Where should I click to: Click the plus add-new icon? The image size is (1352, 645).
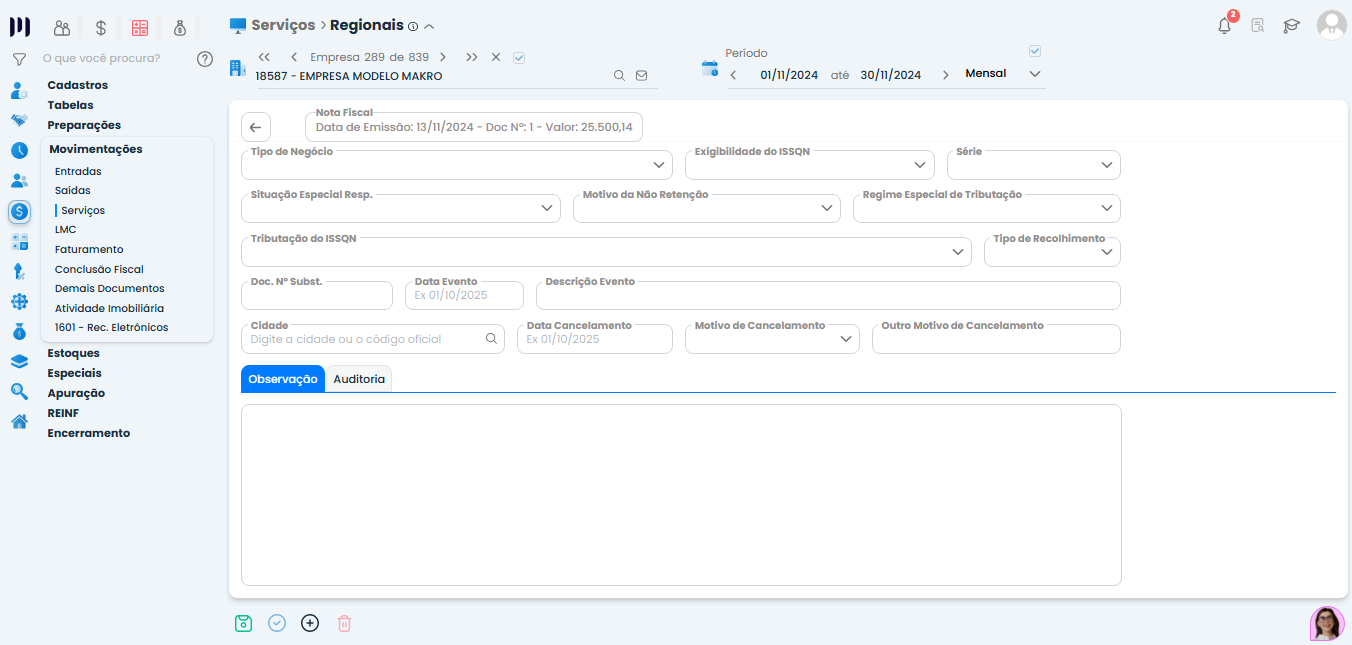click(x=310, y=623)
